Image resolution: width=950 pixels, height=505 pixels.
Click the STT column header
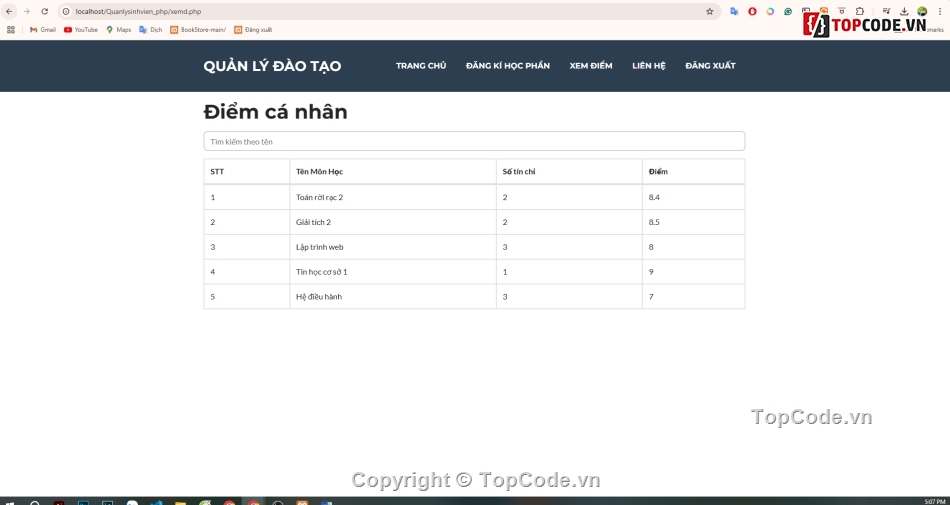pyautogui.click(x=247, y=171)
